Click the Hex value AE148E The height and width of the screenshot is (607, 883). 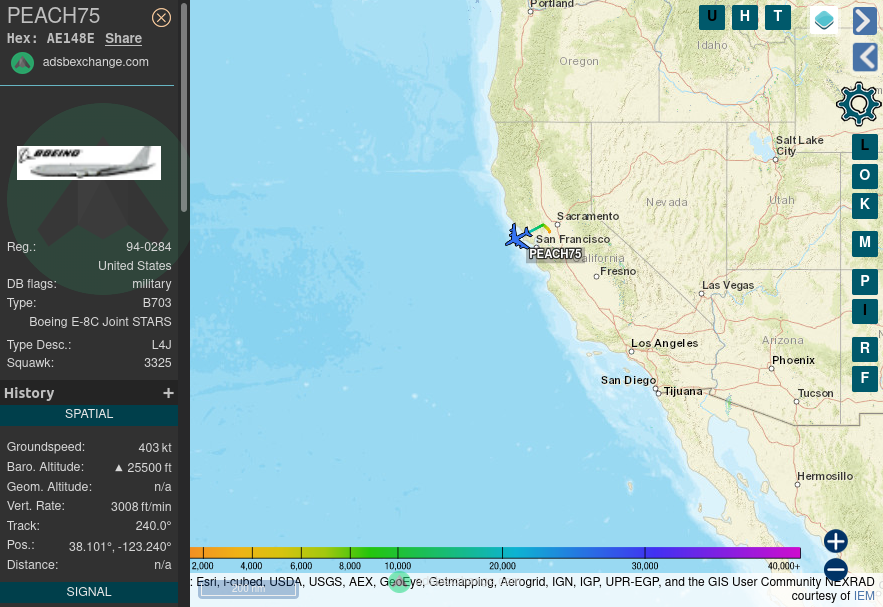[x=70, y=38]
